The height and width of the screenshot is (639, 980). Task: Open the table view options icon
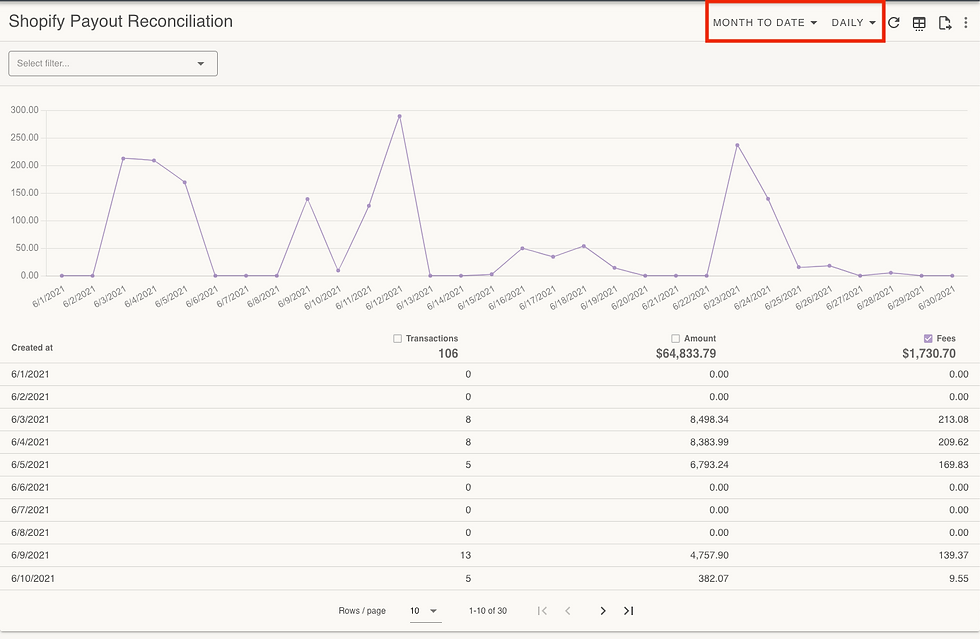pyautogui.click(x=919, y=23)
